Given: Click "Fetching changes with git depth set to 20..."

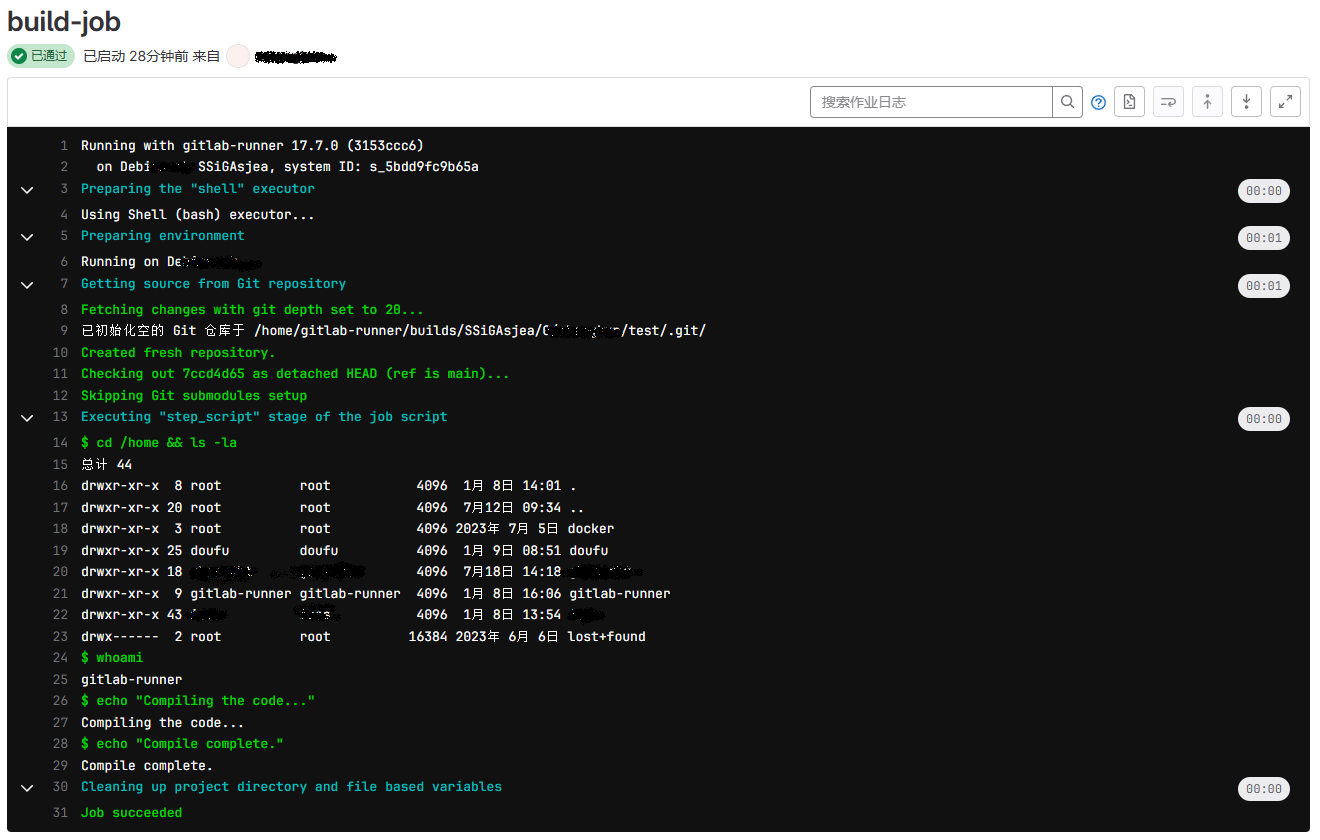Looking at the screenshot, I should (x=252, y=310).
